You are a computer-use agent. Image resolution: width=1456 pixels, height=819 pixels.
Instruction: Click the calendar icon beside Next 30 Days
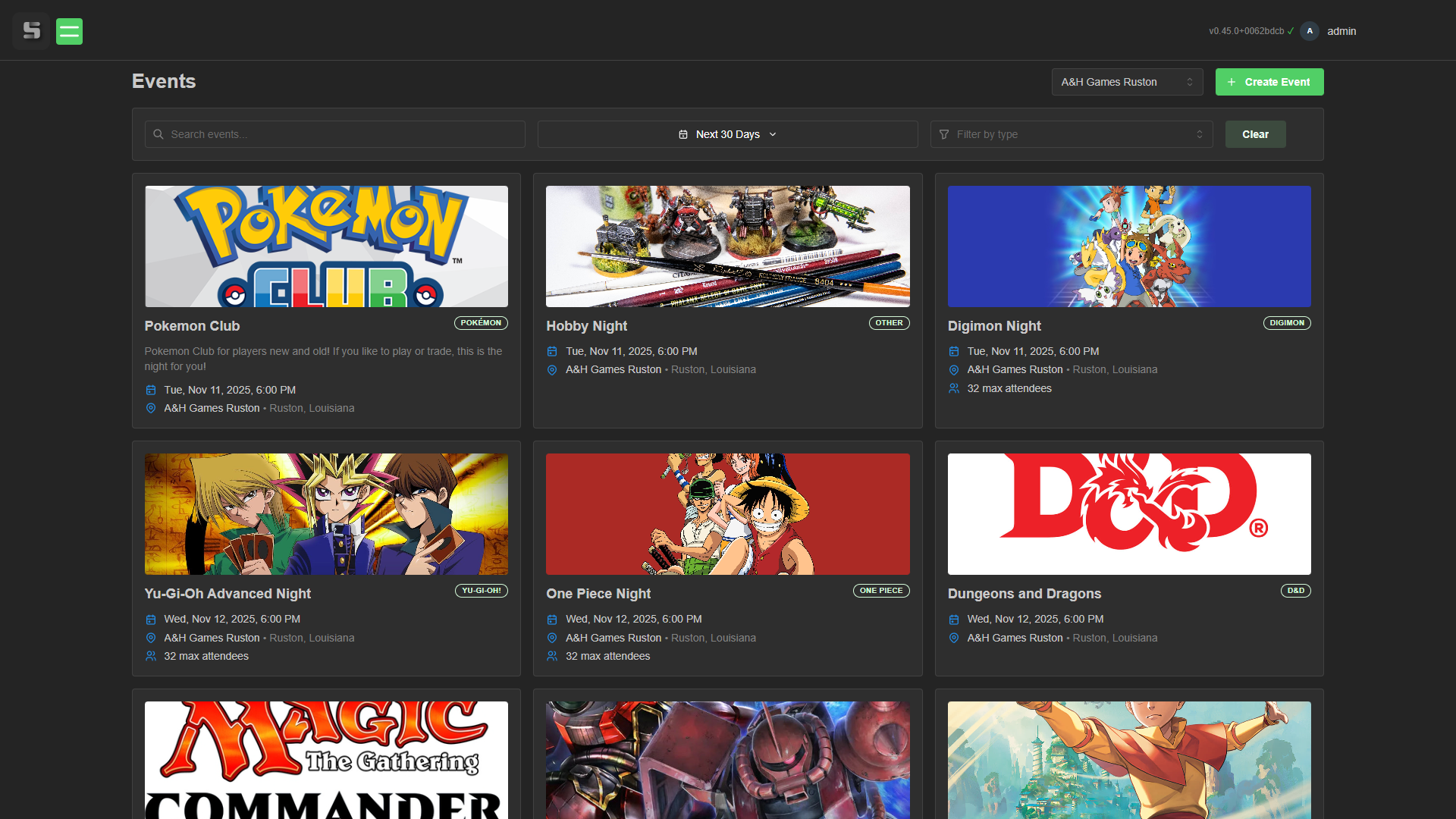pos(683,134)
